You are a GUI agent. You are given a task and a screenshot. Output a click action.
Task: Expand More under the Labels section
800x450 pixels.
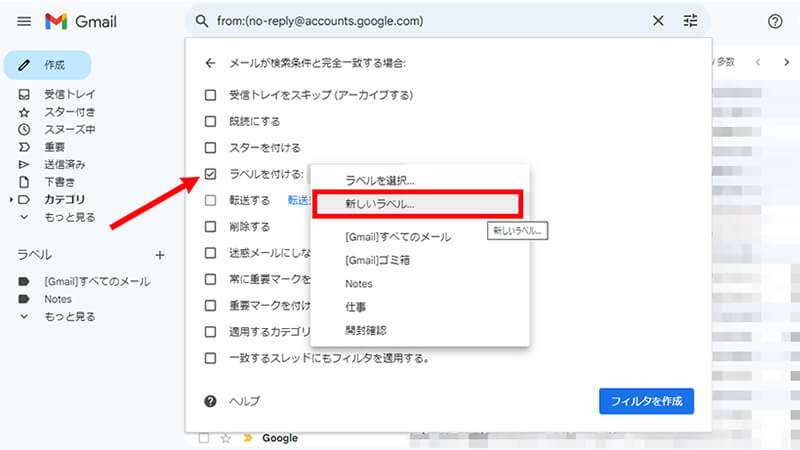69,317
